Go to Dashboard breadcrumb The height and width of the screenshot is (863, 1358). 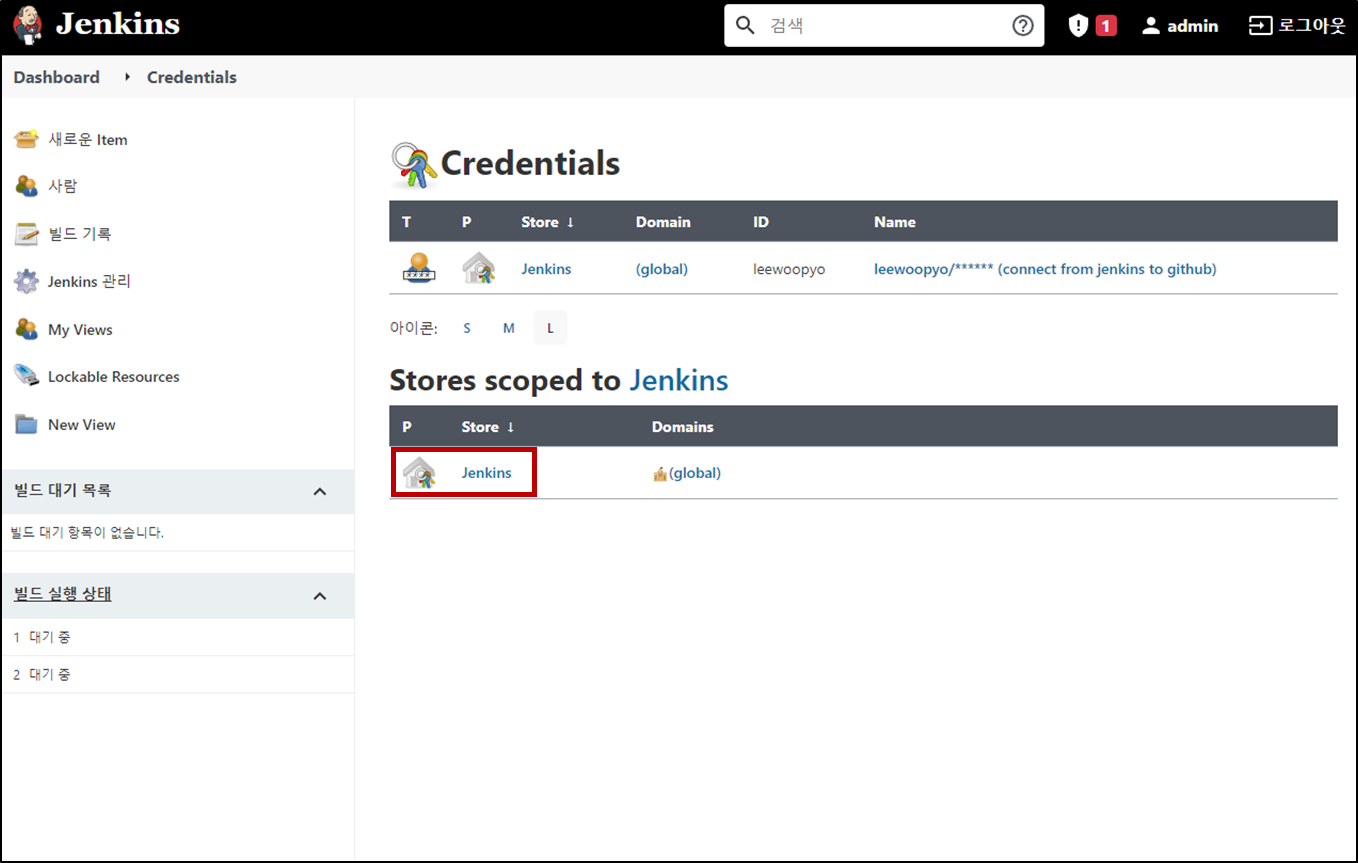pyautogui.click(x=57, y=77)
